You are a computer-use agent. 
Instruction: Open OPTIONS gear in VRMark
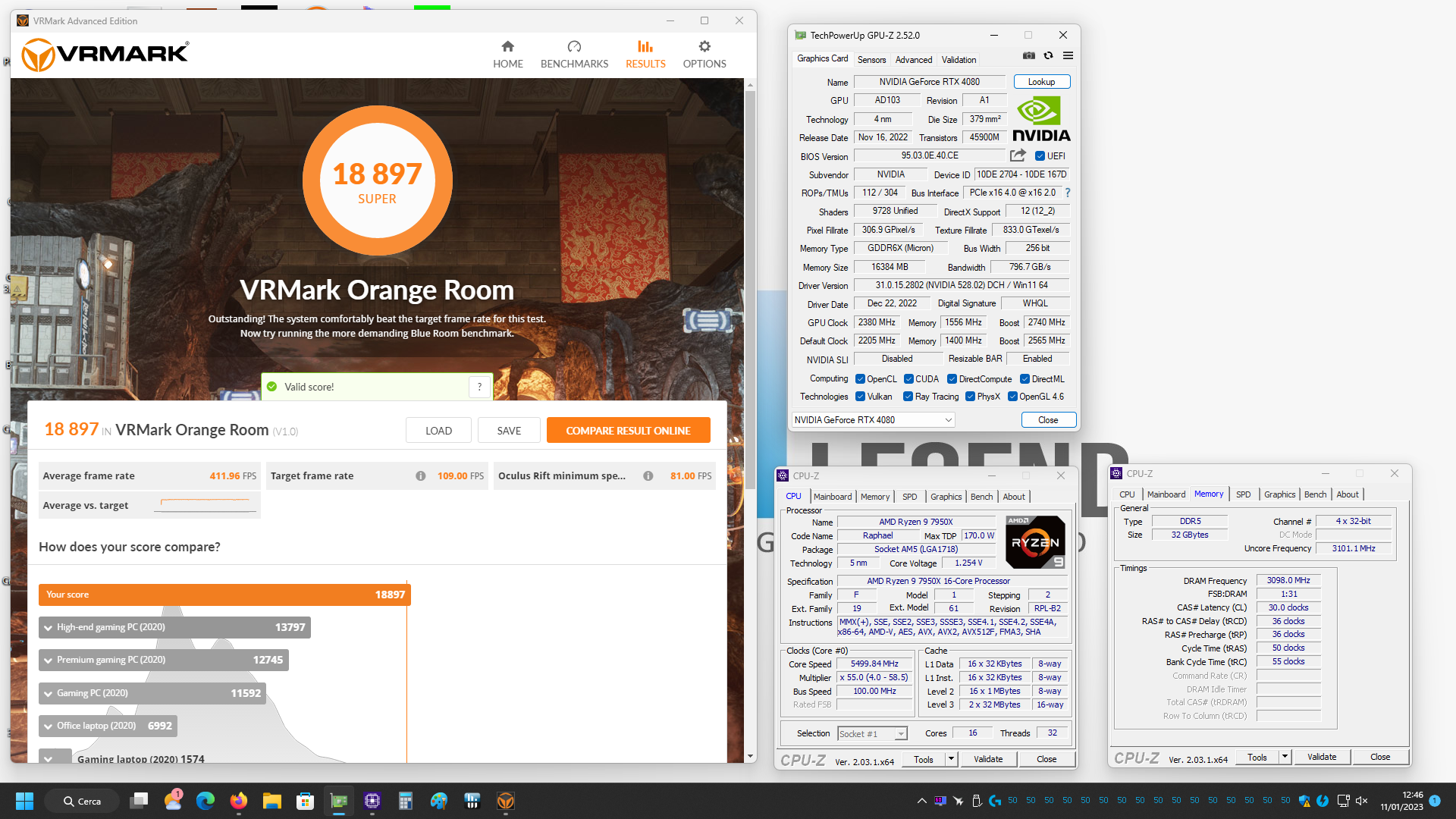[704, 55]
